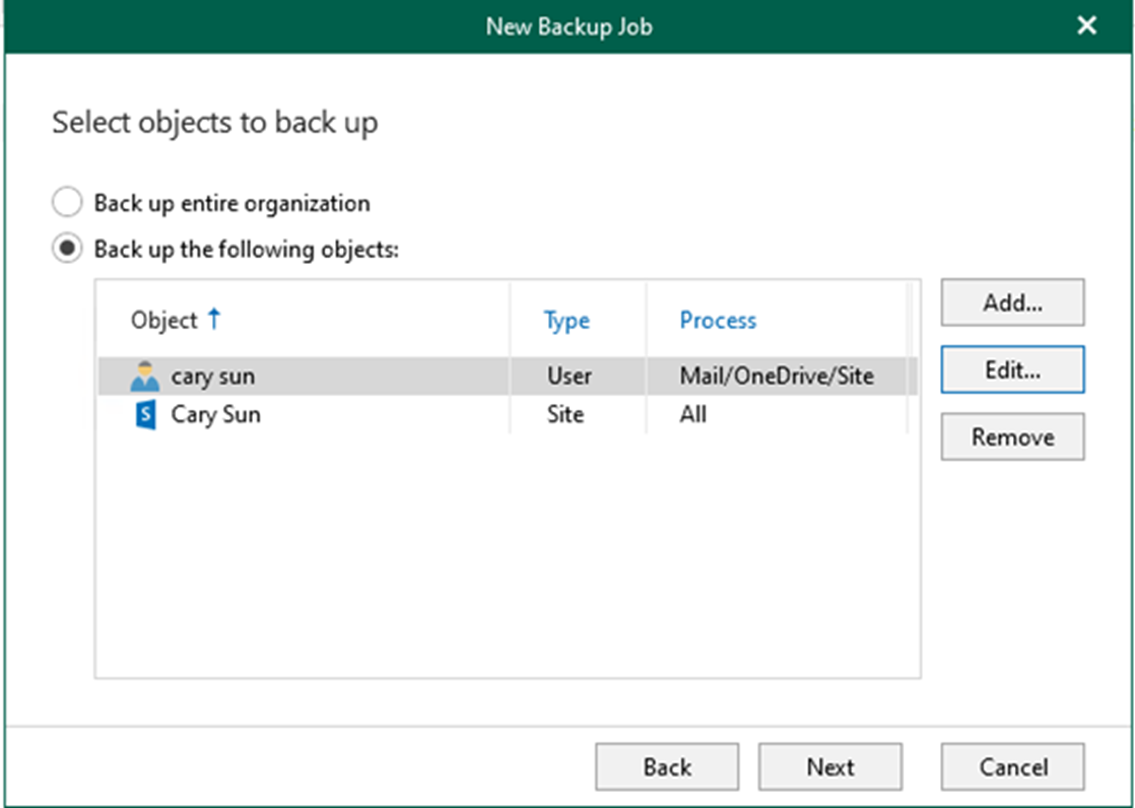Sort the list by Process column header

click(x=717, y=321)
